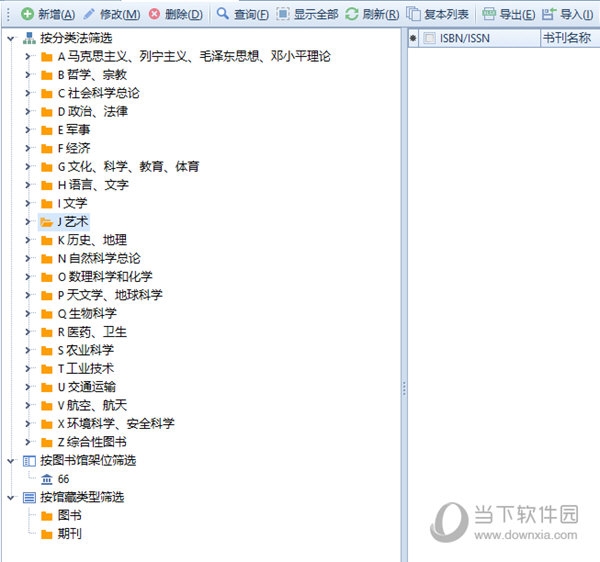
Task: Click the green Add (新增) plus icon
Action: pyautogui.click(x=27, y=14)
